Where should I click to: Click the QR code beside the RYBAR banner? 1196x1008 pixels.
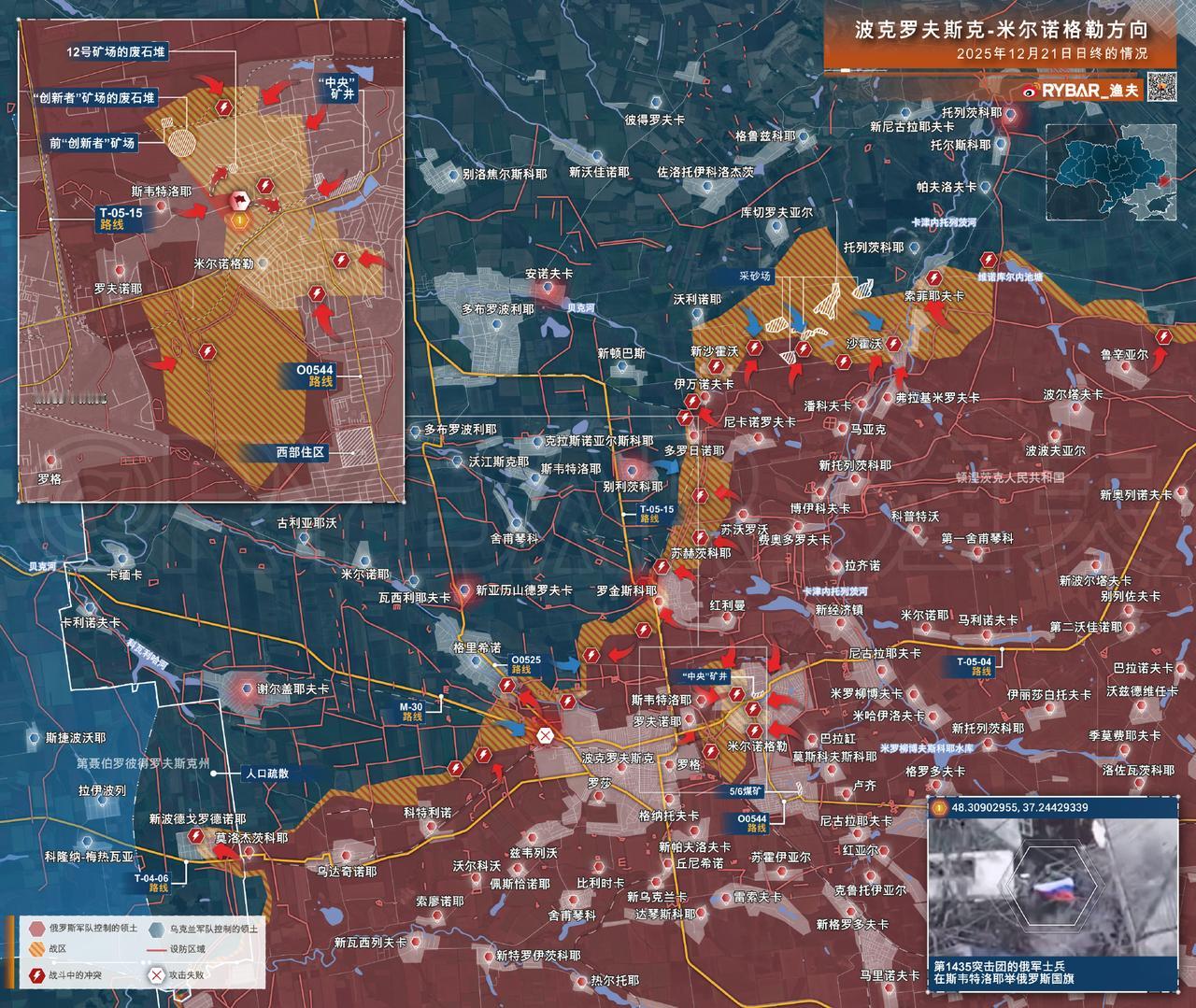[1160, 88]
